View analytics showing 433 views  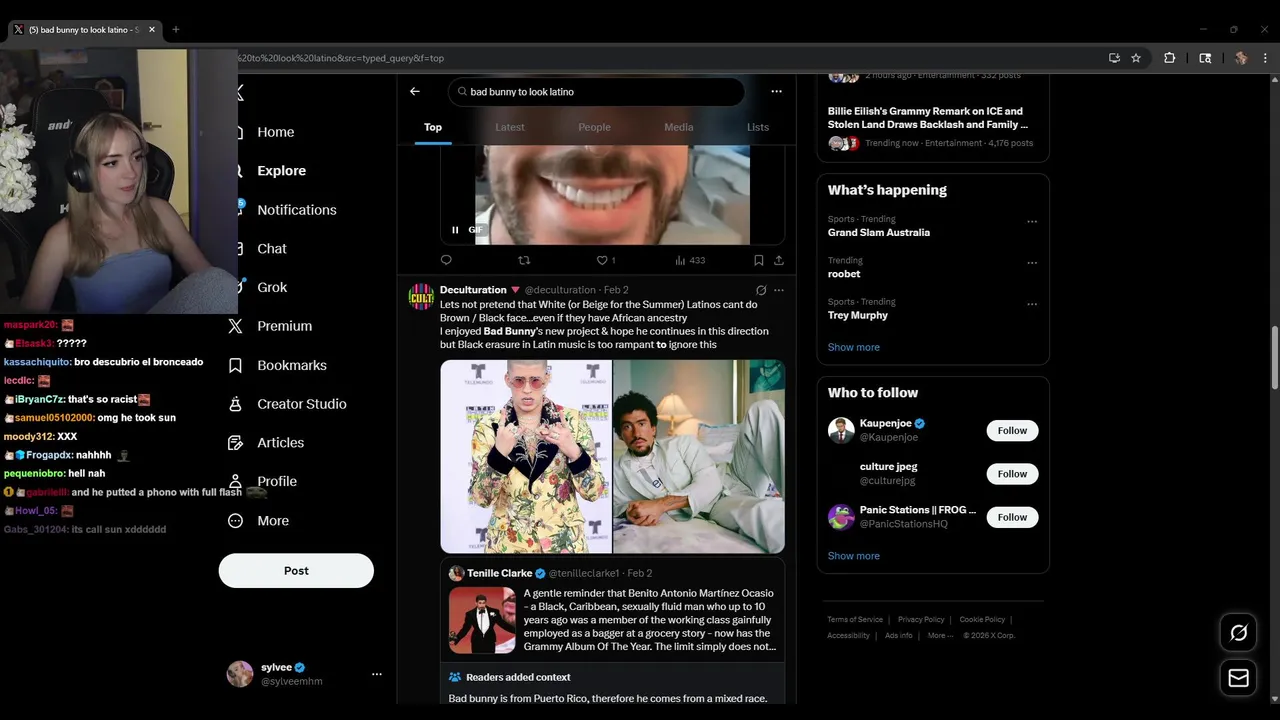[x=690, y=260]
